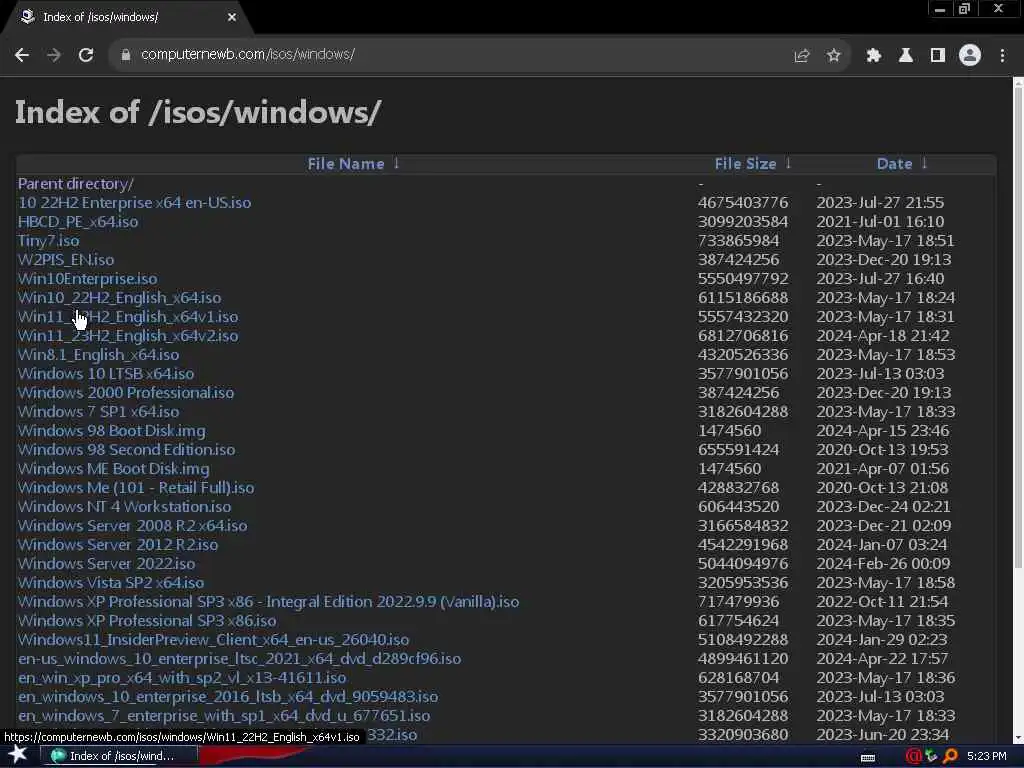Sort listing by Date
Screen dimensions: 1024x768
tap(894, 164)
